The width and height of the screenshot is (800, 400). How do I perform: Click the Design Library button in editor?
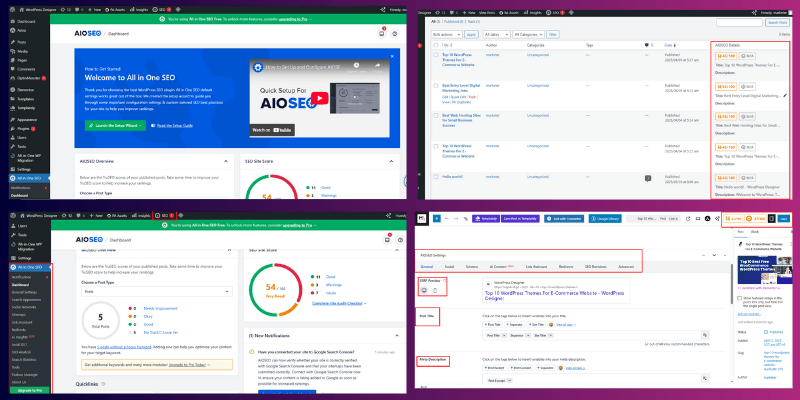pyautogui.click(x=607, y=218)
